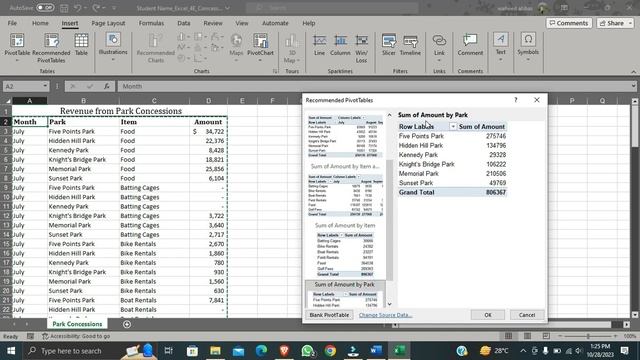Open Word from the Windows taskbar
The width and height of the screenshot is (640, 360).
376,351
